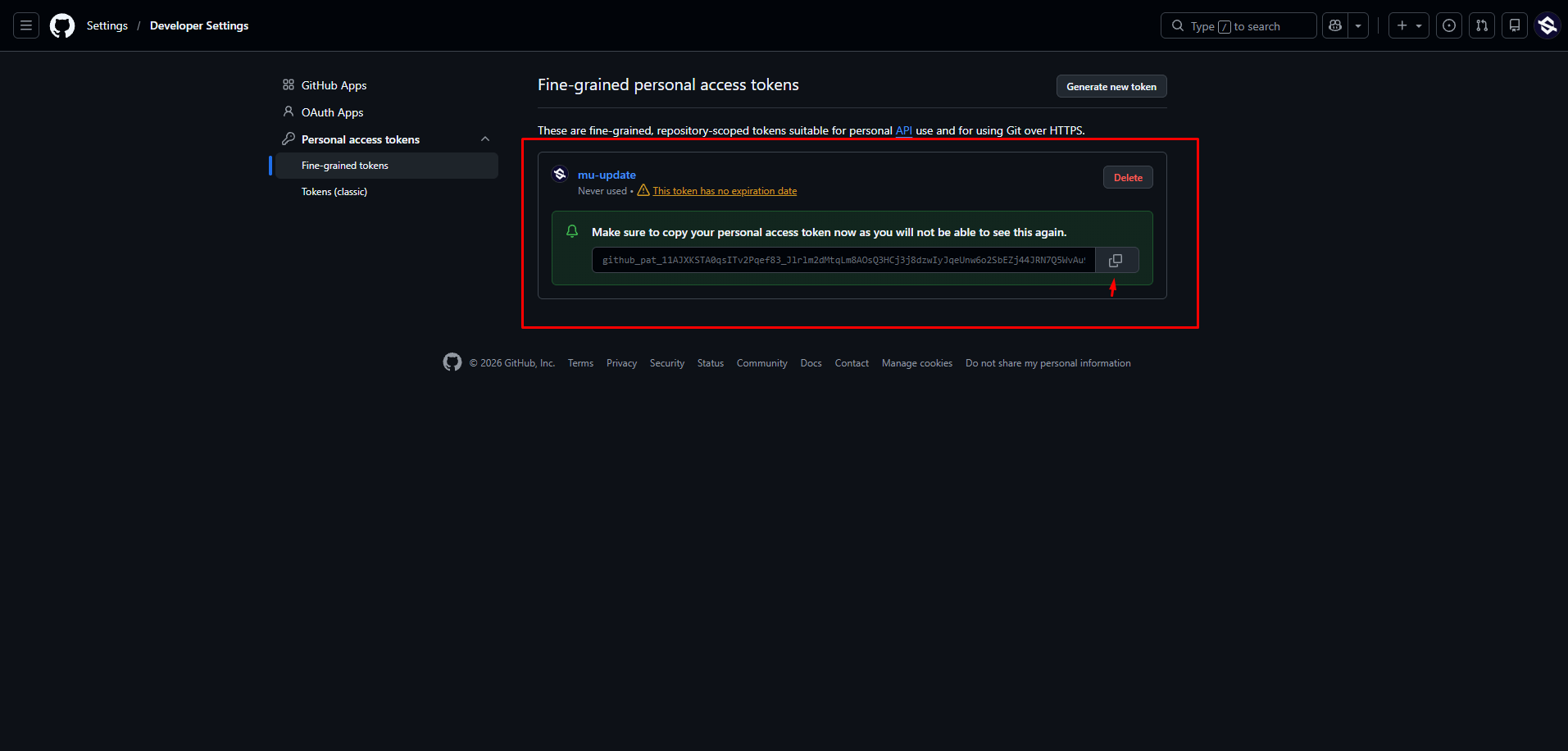1568x751 pixels.
Task: Click the magnifier icon in the search box
Action: tap(1178, 25)
